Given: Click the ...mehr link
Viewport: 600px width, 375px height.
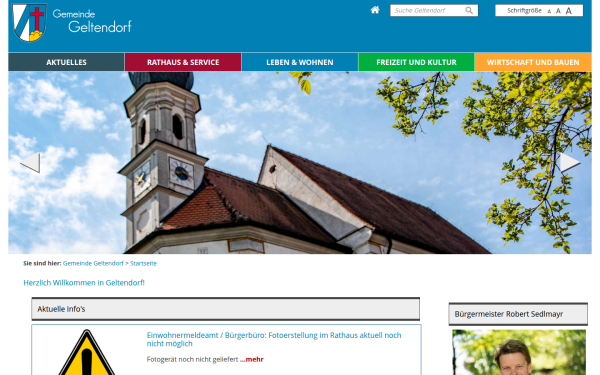Looking at the screenshot, I should (x=252, y=359).
